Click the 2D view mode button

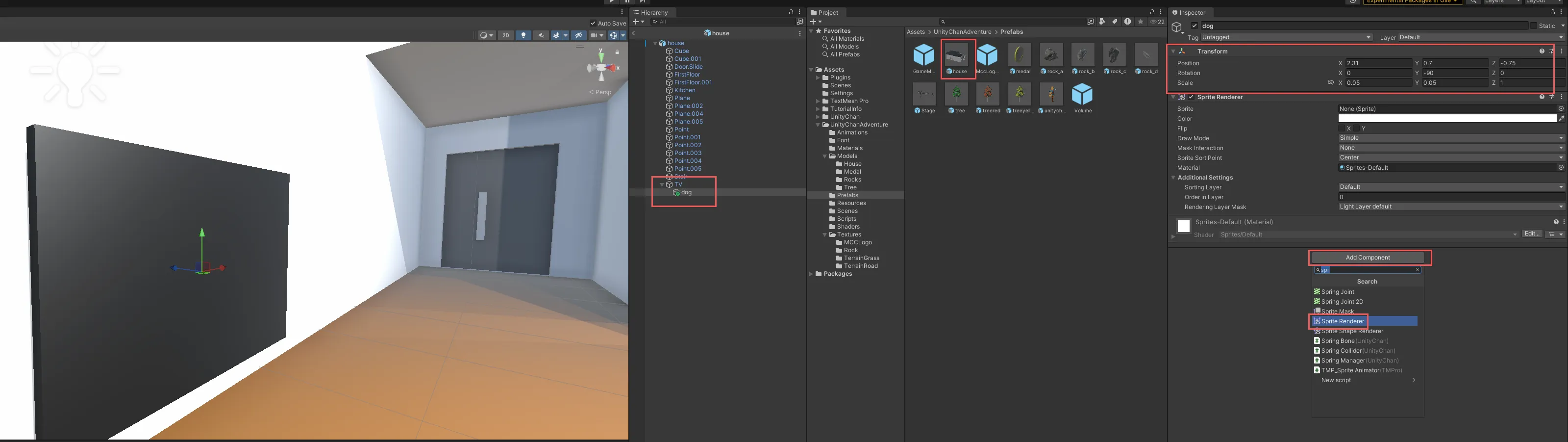(505, 35)
